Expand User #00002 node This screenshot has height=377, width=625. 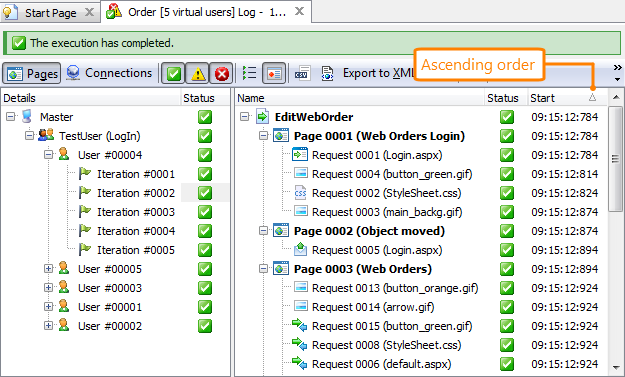tap(48, 326)
